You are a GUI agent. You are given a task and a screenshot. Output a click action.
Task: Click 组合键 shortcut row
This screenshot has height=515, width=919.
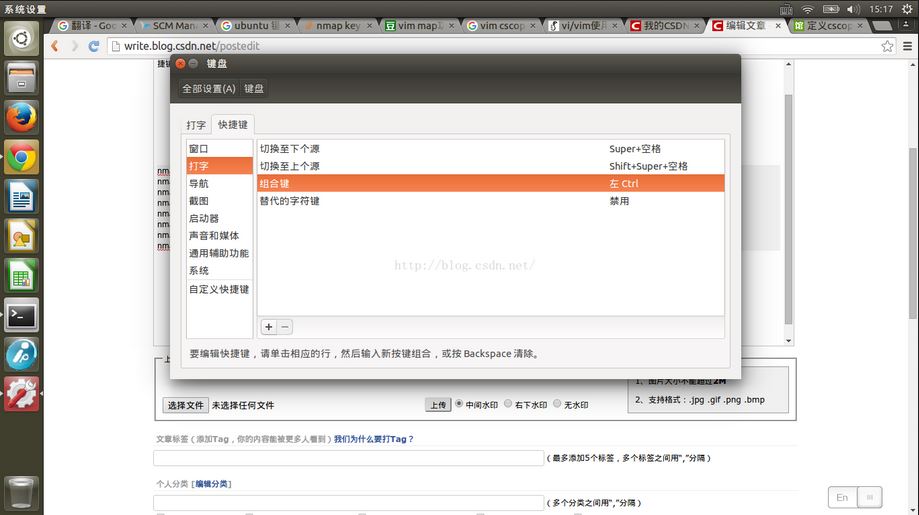tap(491, 183)
